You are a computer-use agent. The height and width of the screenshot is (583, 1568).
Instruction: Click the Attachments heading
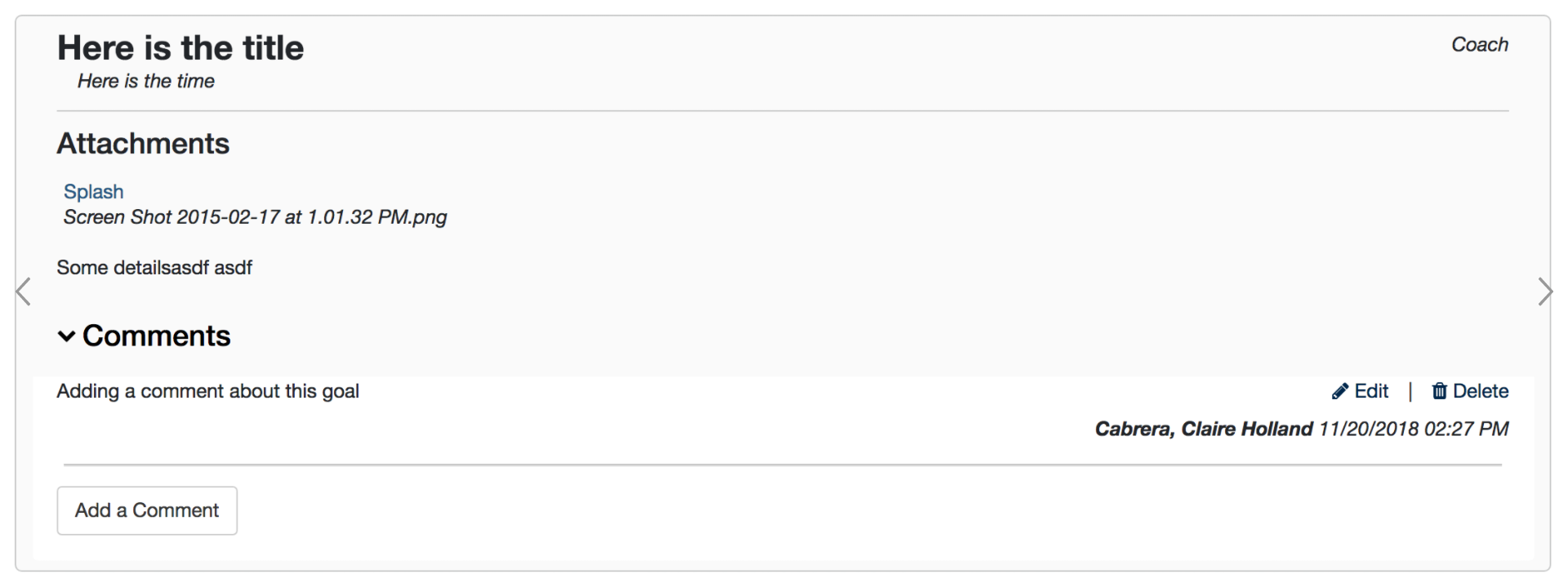tap(143, 144)
